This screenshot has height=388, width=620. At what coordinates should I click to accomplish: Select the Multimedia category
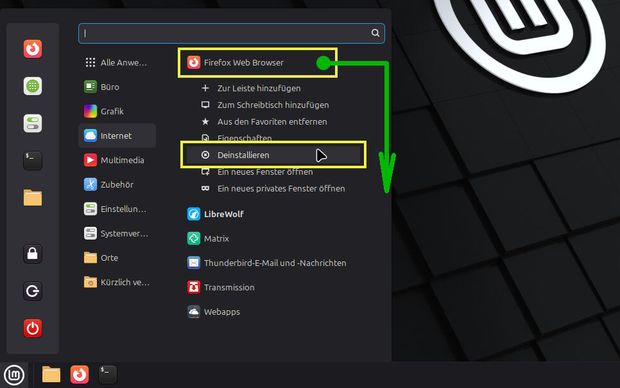tap(117, 160)
